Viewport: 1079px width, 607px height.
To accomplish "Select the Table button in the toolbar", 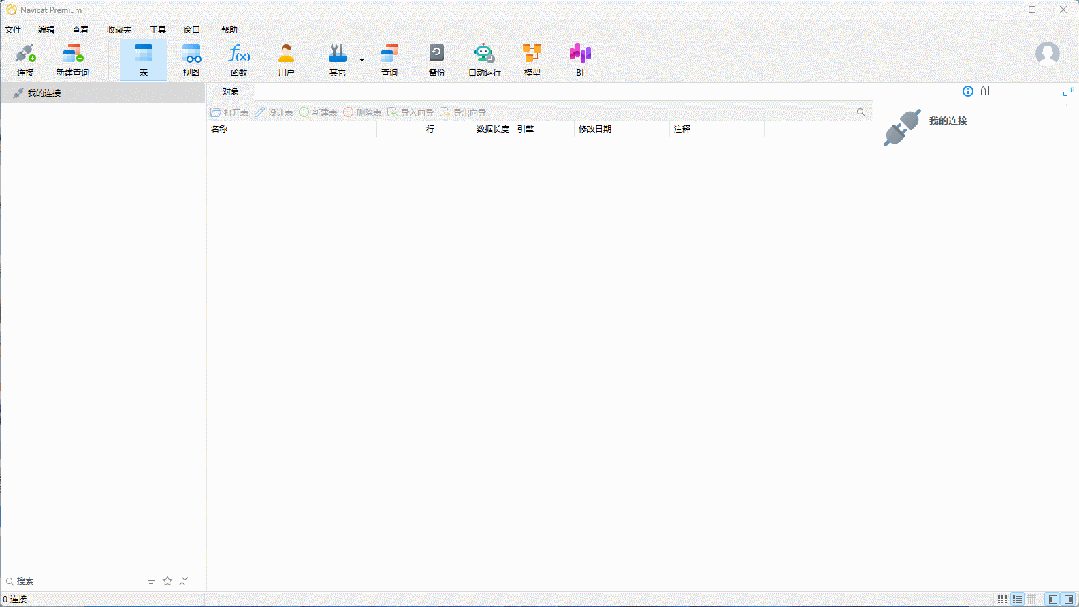I will click(143, 59).
